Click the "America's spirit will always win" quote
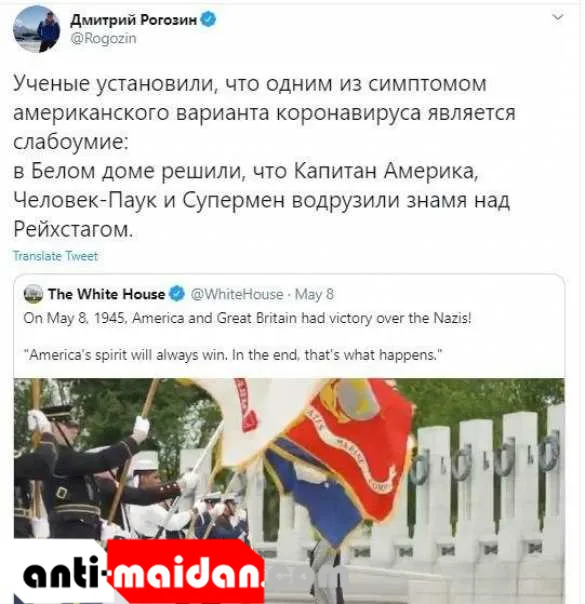This screenshot has height=604, width=585. (x=233, y=354)
